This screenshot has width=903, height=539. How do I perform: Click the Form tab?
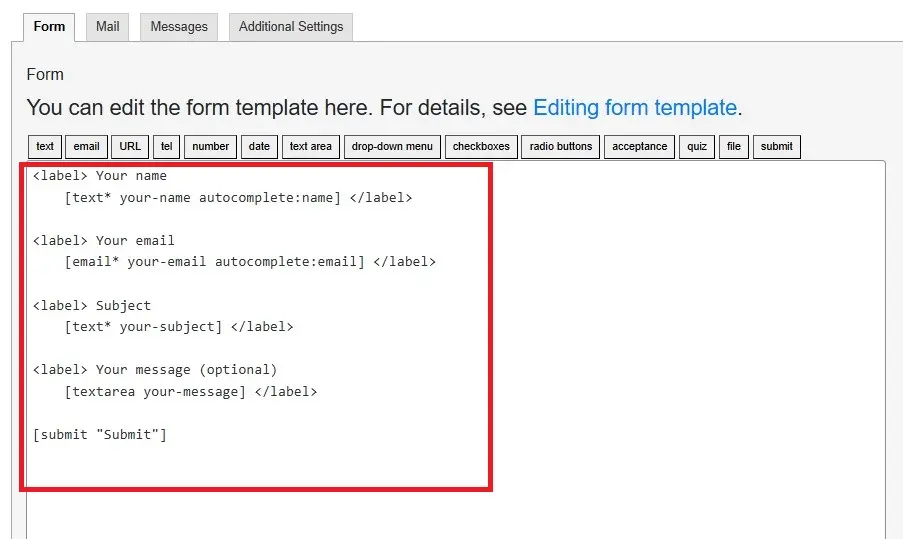click(49, 27)
